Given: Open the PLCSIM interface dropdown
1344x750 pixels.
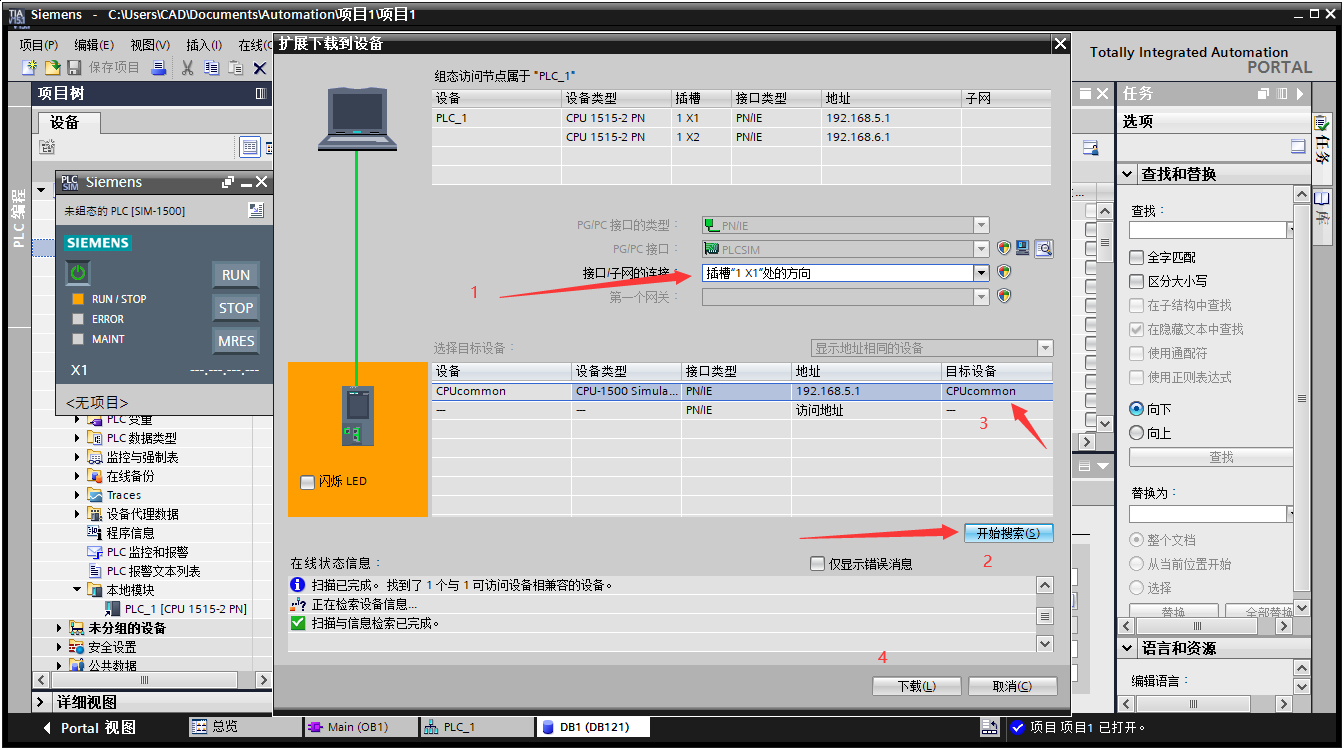Looking at the screenshot, I should pos(981,249).
